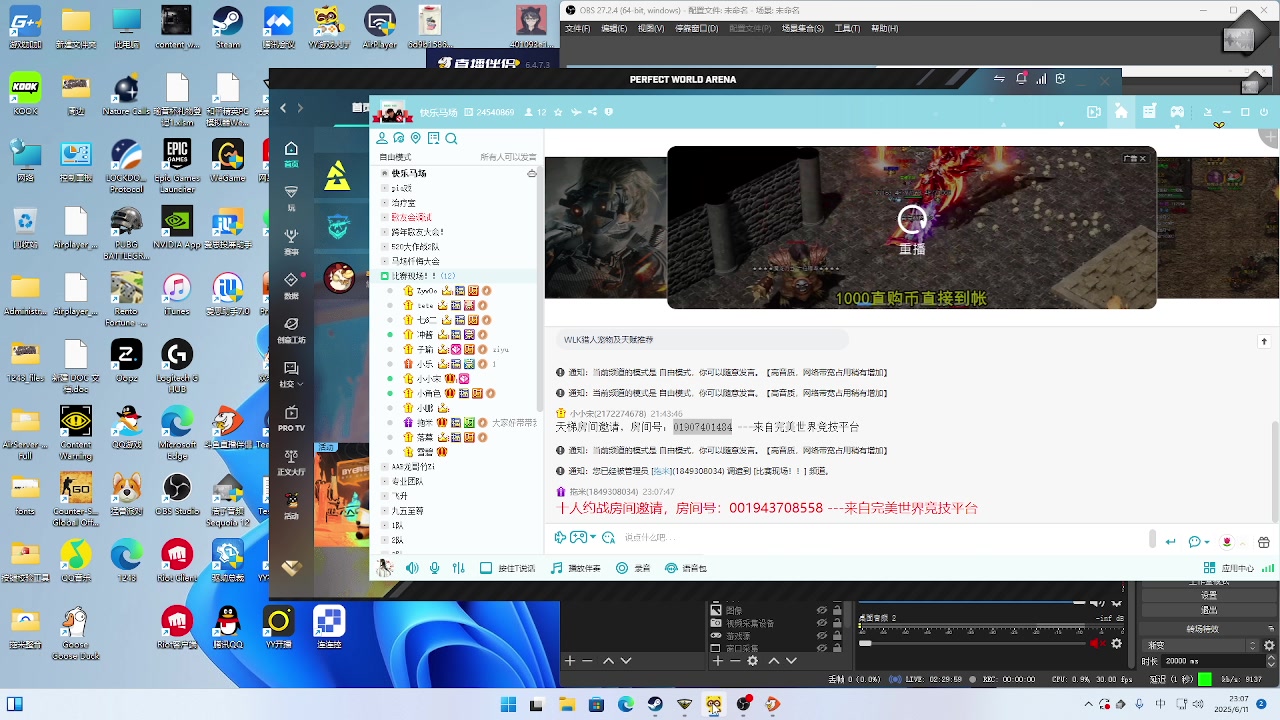
Task: Open the chat gift box icon
Action: click(1264, 542)
